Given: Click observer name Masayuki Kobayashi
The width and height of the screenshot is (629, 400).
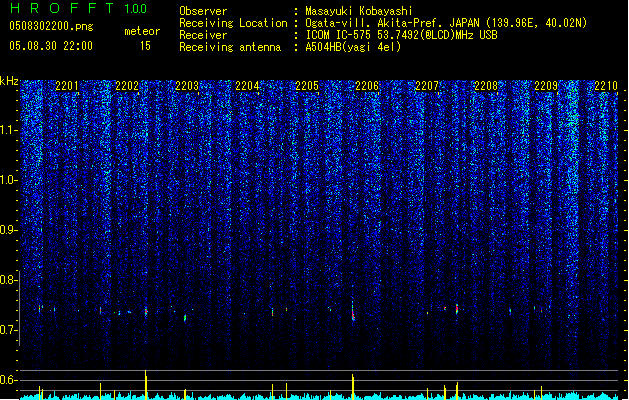Looking at the screenshot, I should [359, 11].
